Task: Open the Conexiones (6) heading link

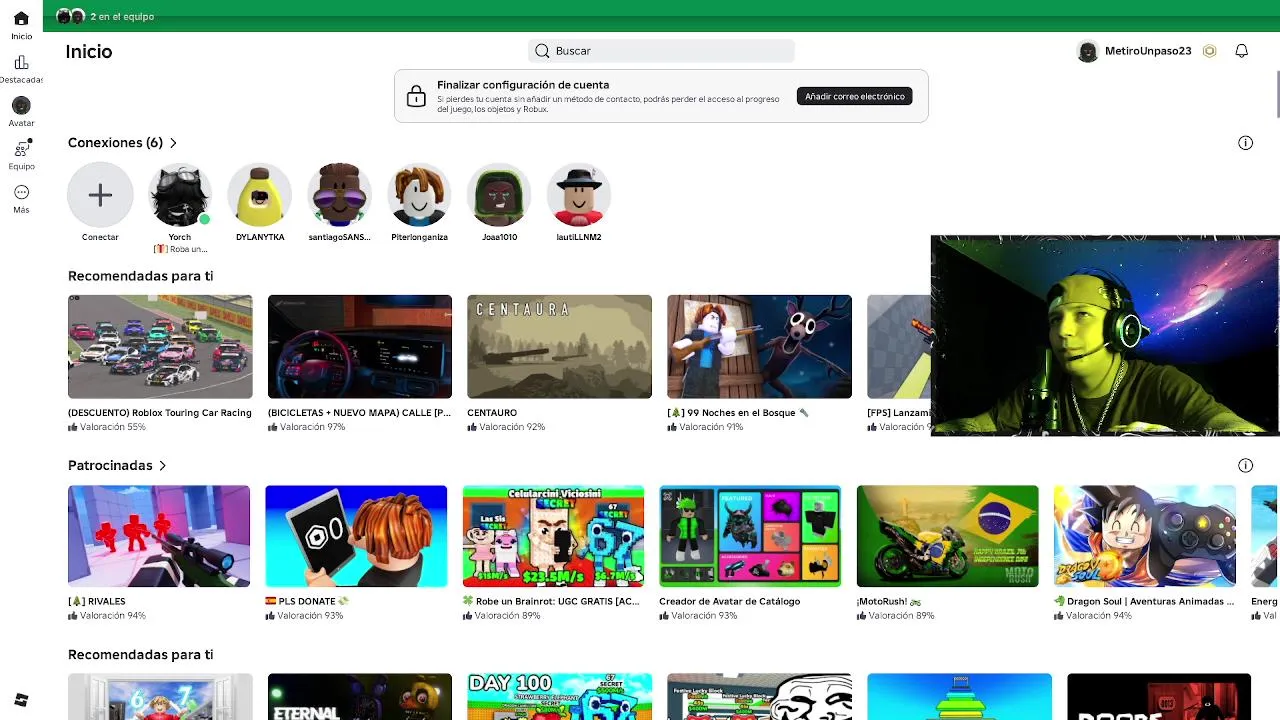Action: (x=115, y=143)
